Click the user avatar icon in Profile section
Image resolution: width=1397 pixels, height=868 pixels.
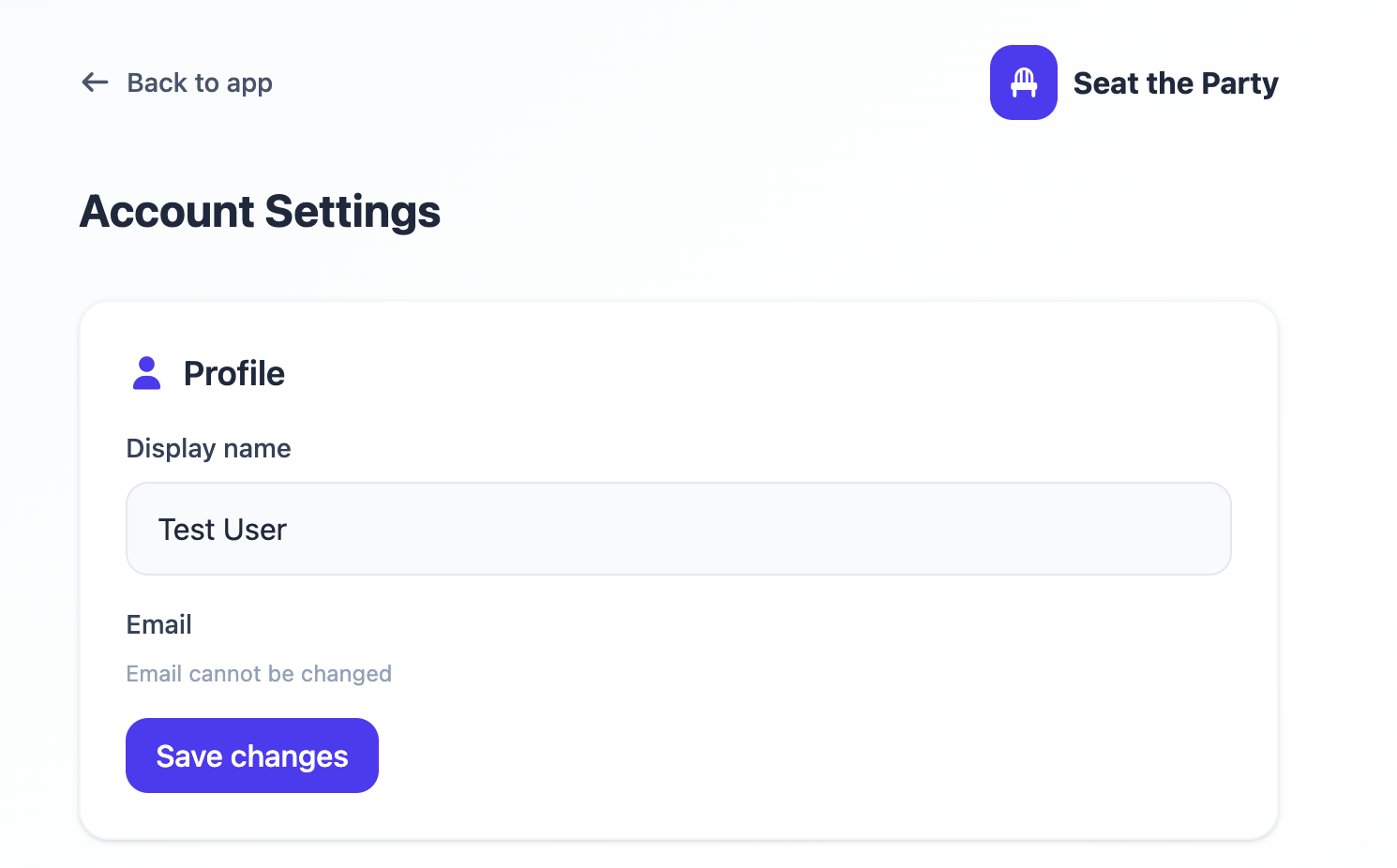(147, 373)
